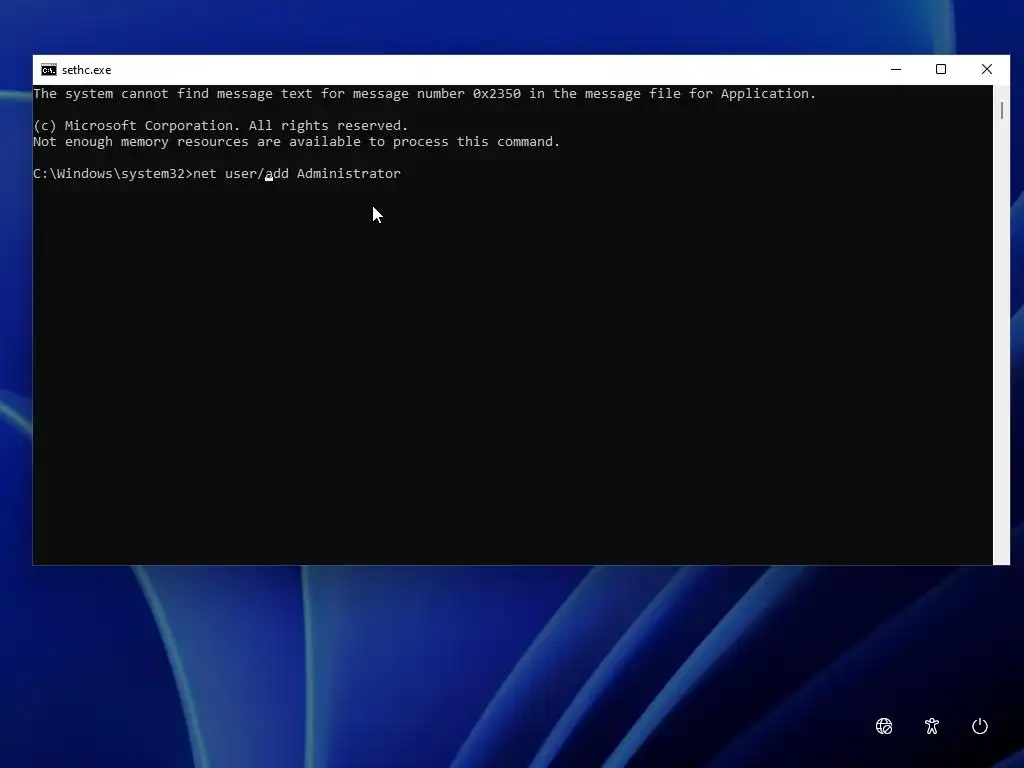Click the 'message number 0x2350' error line
This screenshot has width=1024, height=768.
pos(424,94)
